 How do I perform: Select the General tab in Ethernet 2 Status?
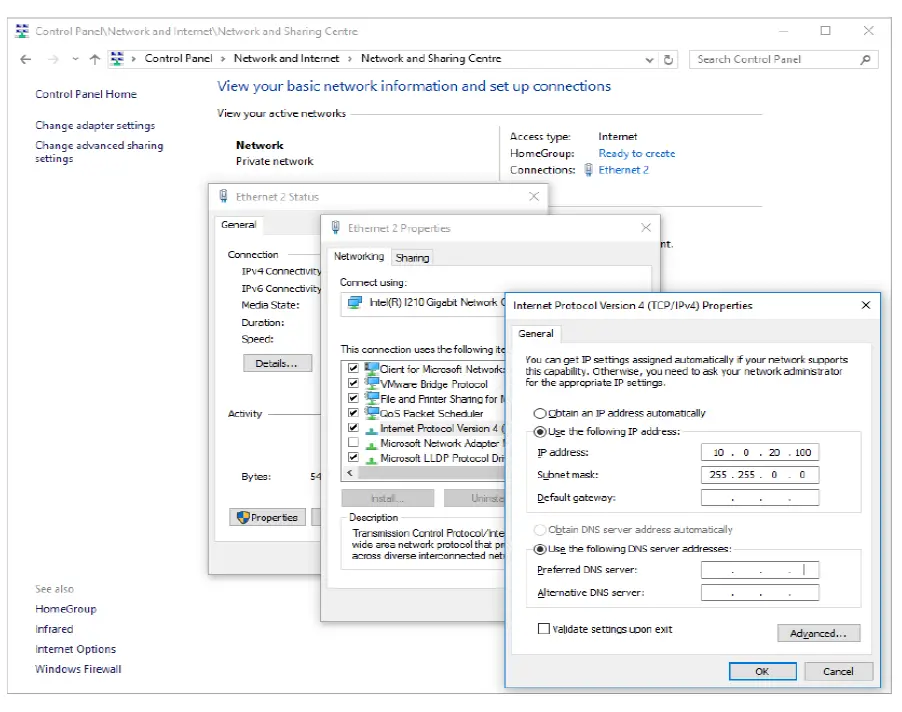point(239,225)
